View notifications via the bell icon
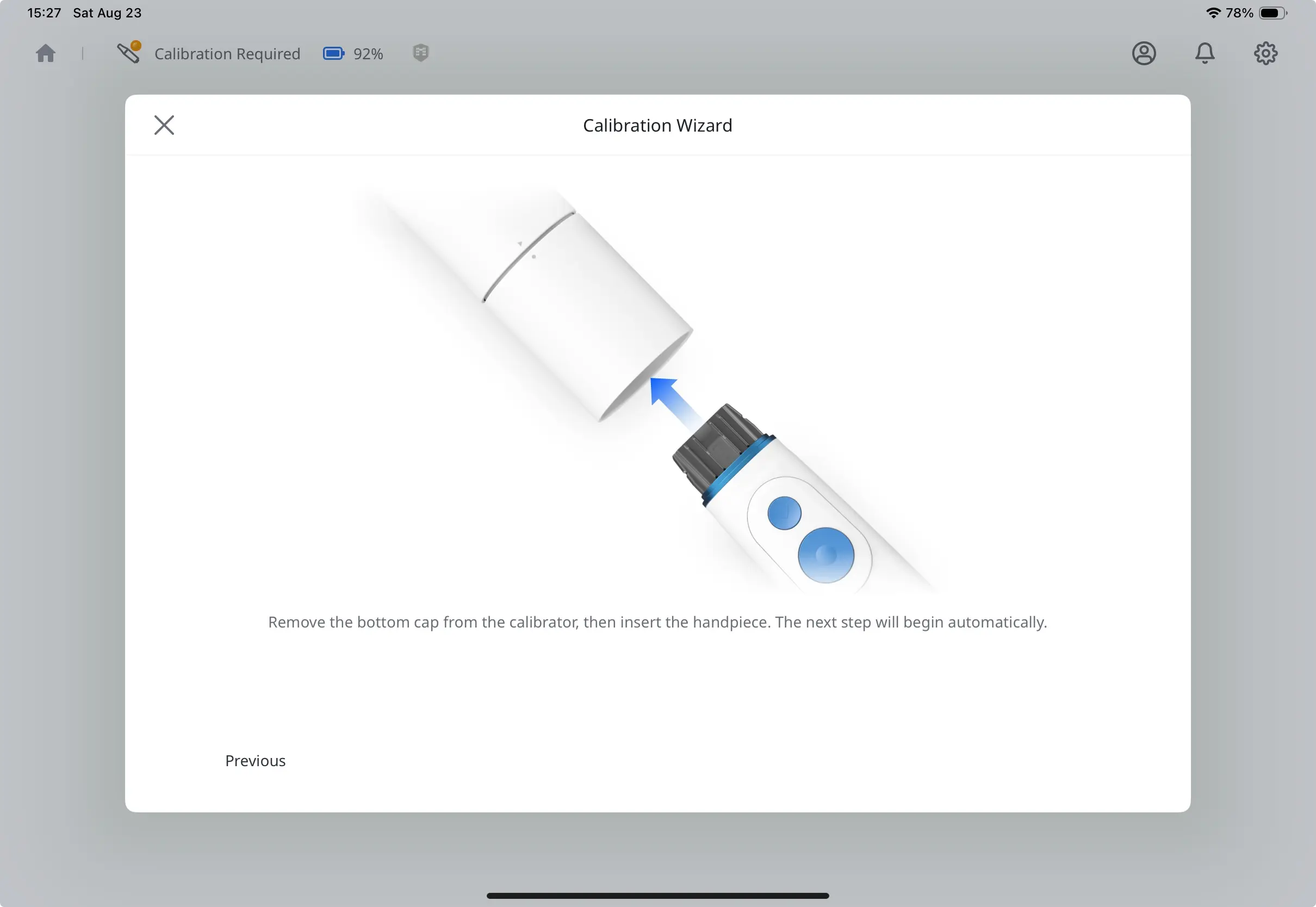Screen dimensions: 1316x907 [1206, 53]
